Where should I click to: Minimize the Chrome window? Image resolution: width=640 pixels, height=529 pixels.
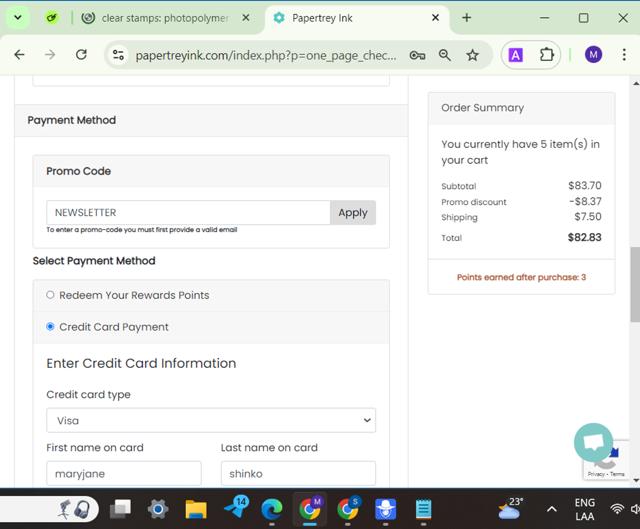coord(544,18)
